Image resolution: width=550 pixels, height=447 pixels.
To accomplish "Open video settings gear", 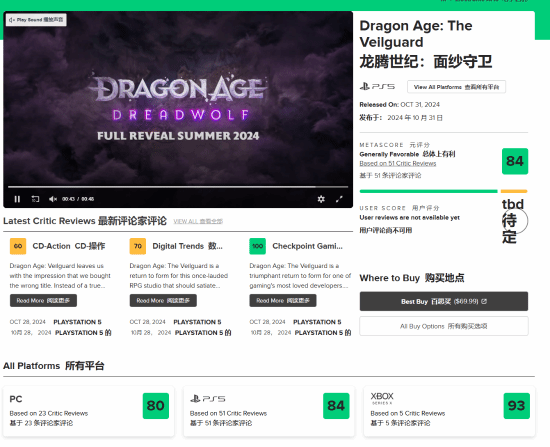I will click(321, 199).
